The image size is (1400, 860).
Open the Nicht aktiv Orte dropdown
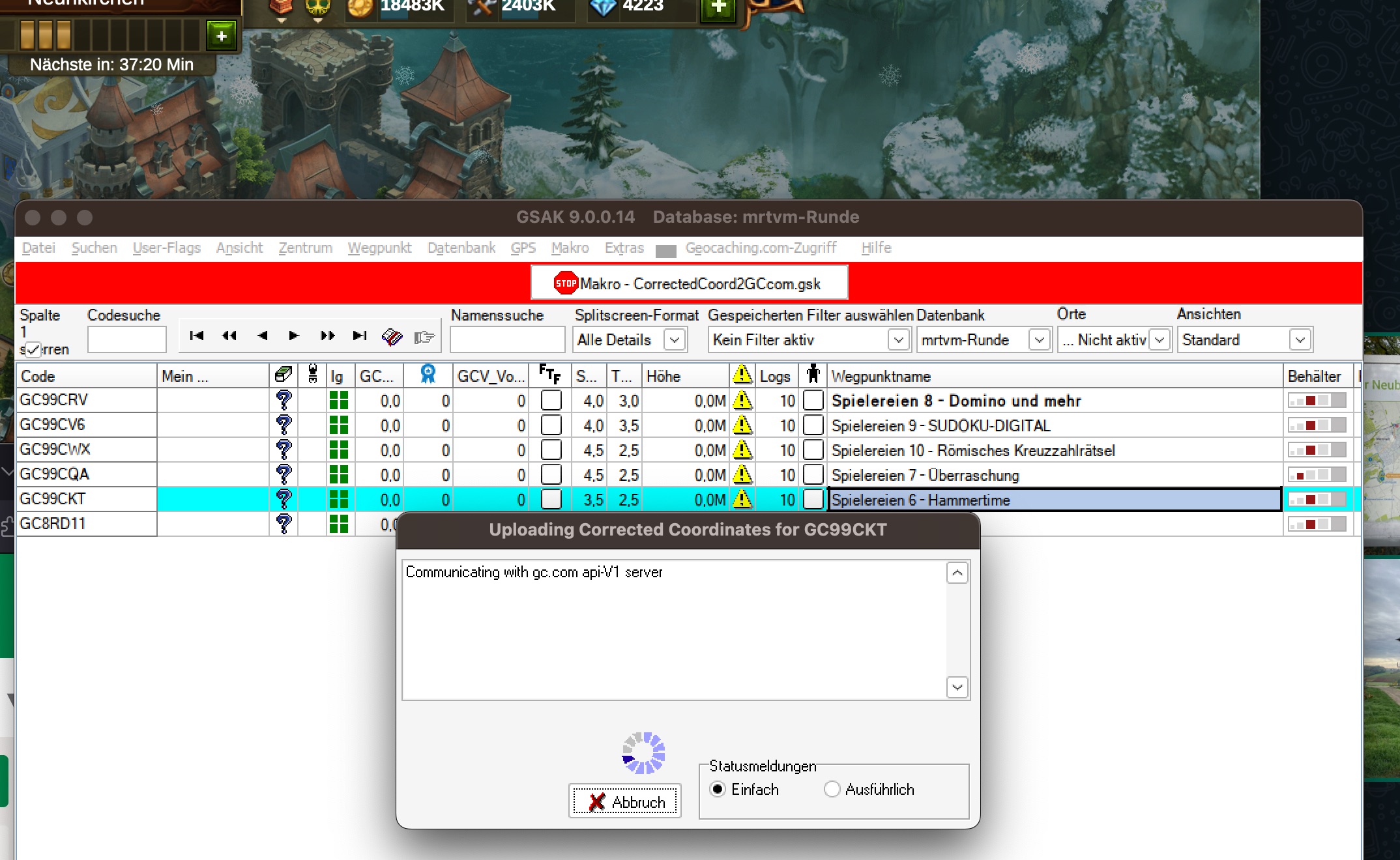(1159, 339)
